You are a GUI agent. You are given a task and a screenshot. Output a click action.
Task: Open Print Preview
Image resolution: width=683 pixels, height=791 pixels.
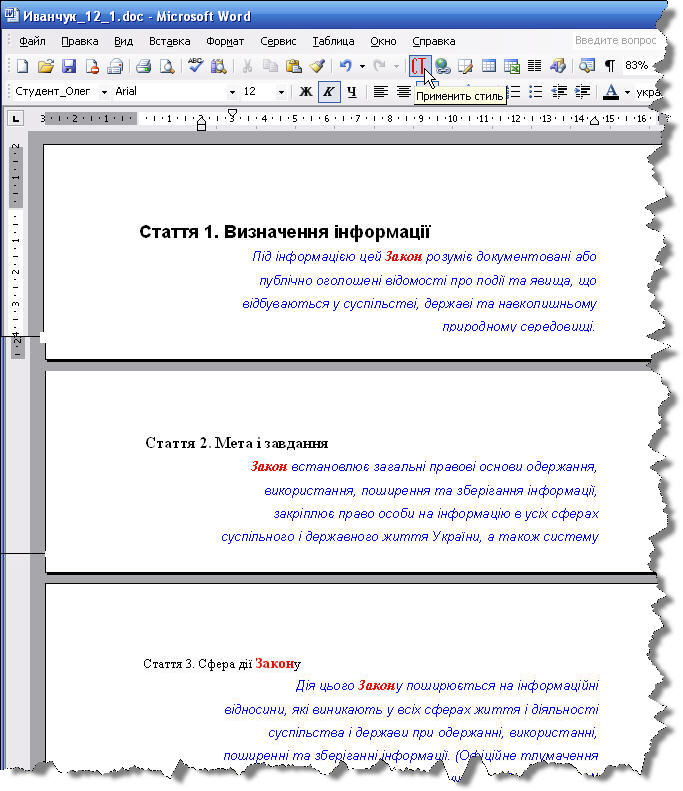[x=166, y=66]
